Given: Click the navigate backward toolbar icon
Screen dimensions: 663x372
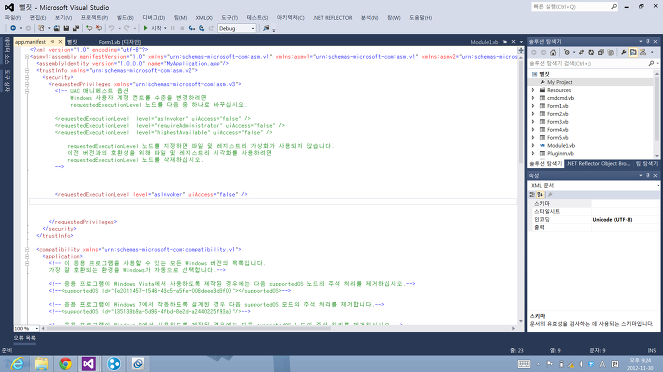Looking at the screenshot, I should pyautogui.click(x=13, y=28).
